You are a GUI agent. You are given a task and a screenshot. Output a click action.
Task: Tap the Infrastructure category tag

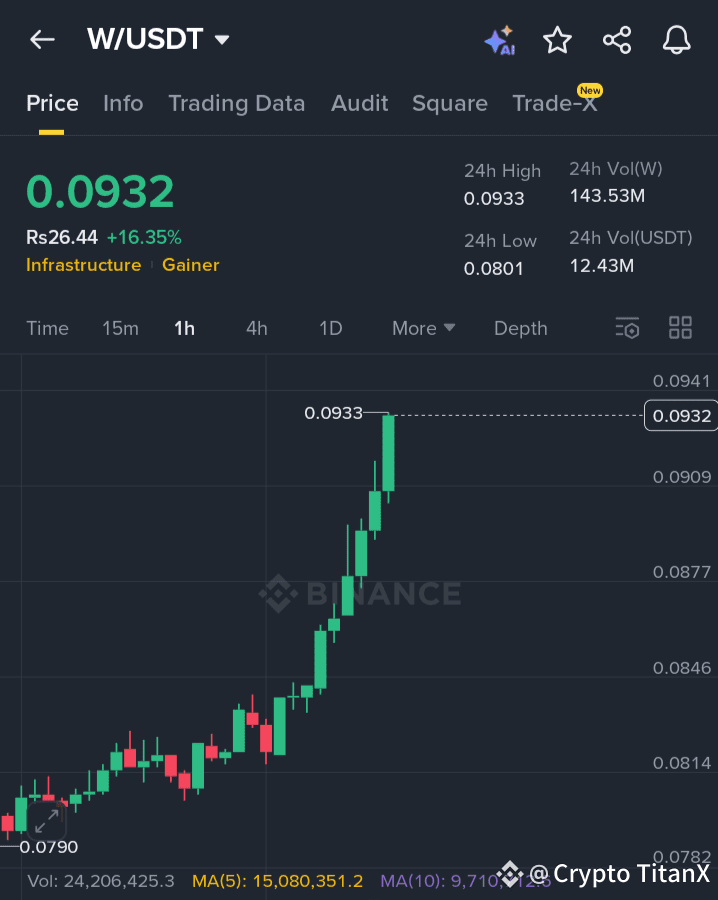pyautogui.click(x=84, y=265)
